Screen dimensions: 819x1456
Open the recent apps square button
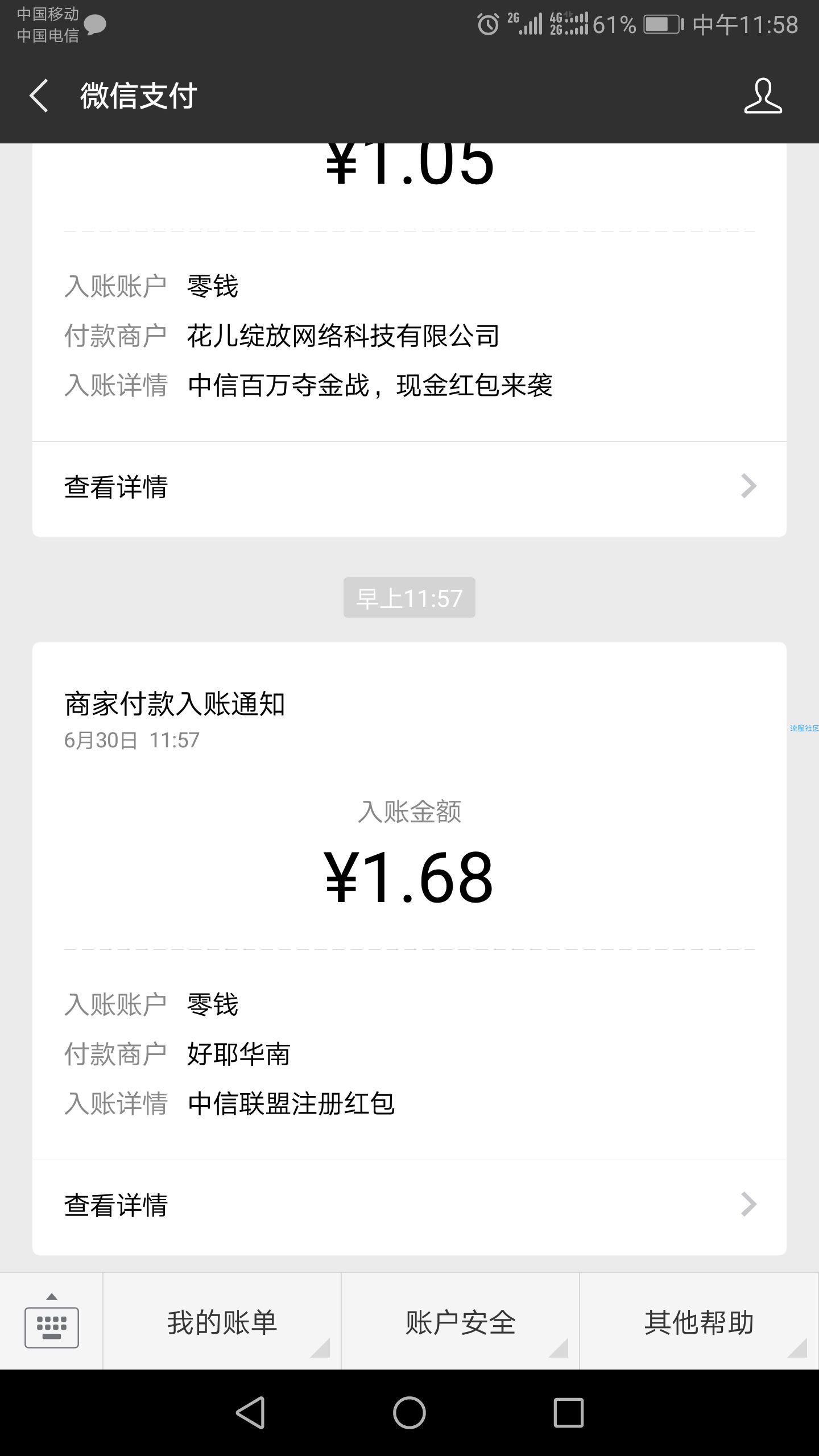pyautogui.click(x=568, y=1412)
